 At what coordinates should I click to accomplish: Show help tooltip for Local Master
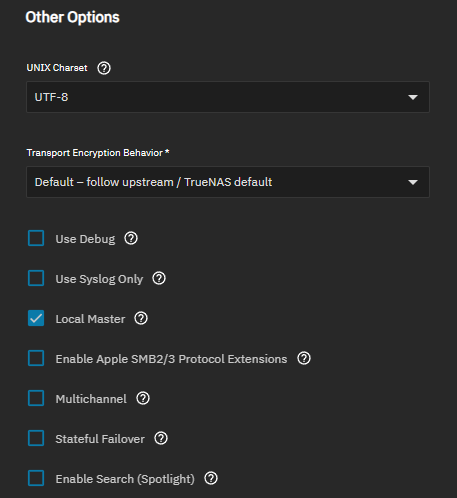pyautogui.click(x=141, y=318)
